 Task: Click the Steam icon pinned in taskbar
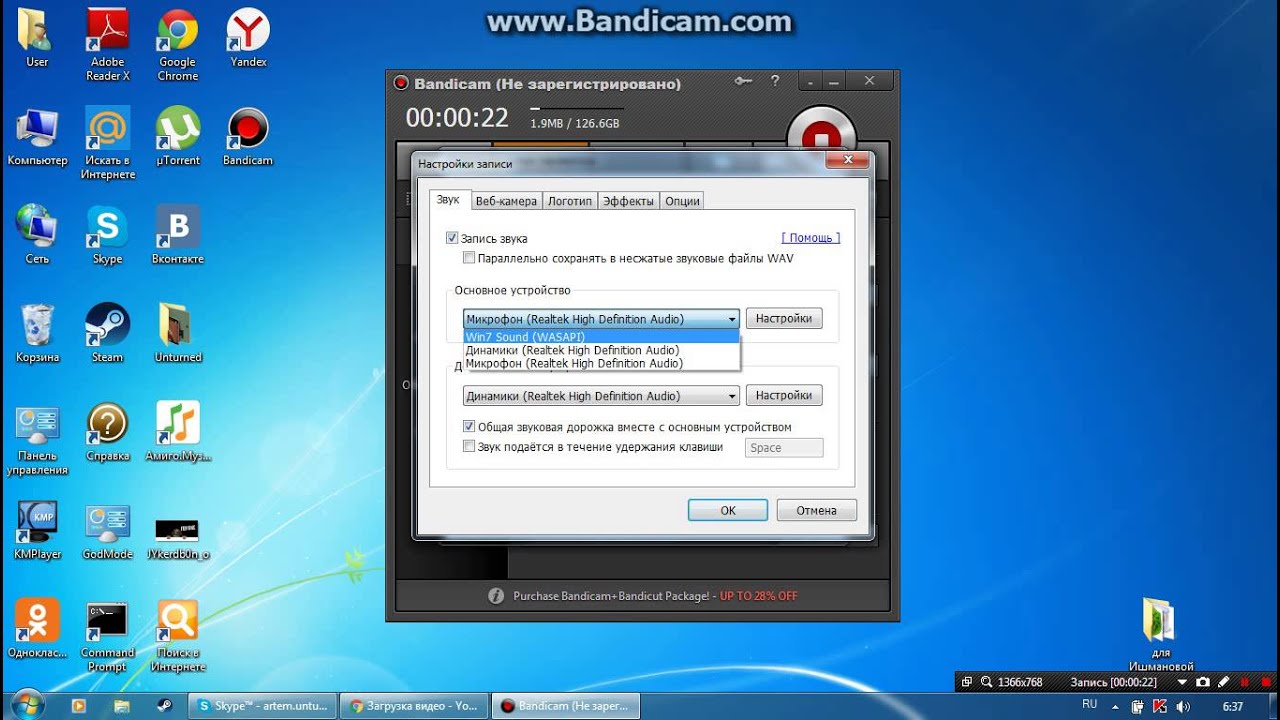click(163, 705)
